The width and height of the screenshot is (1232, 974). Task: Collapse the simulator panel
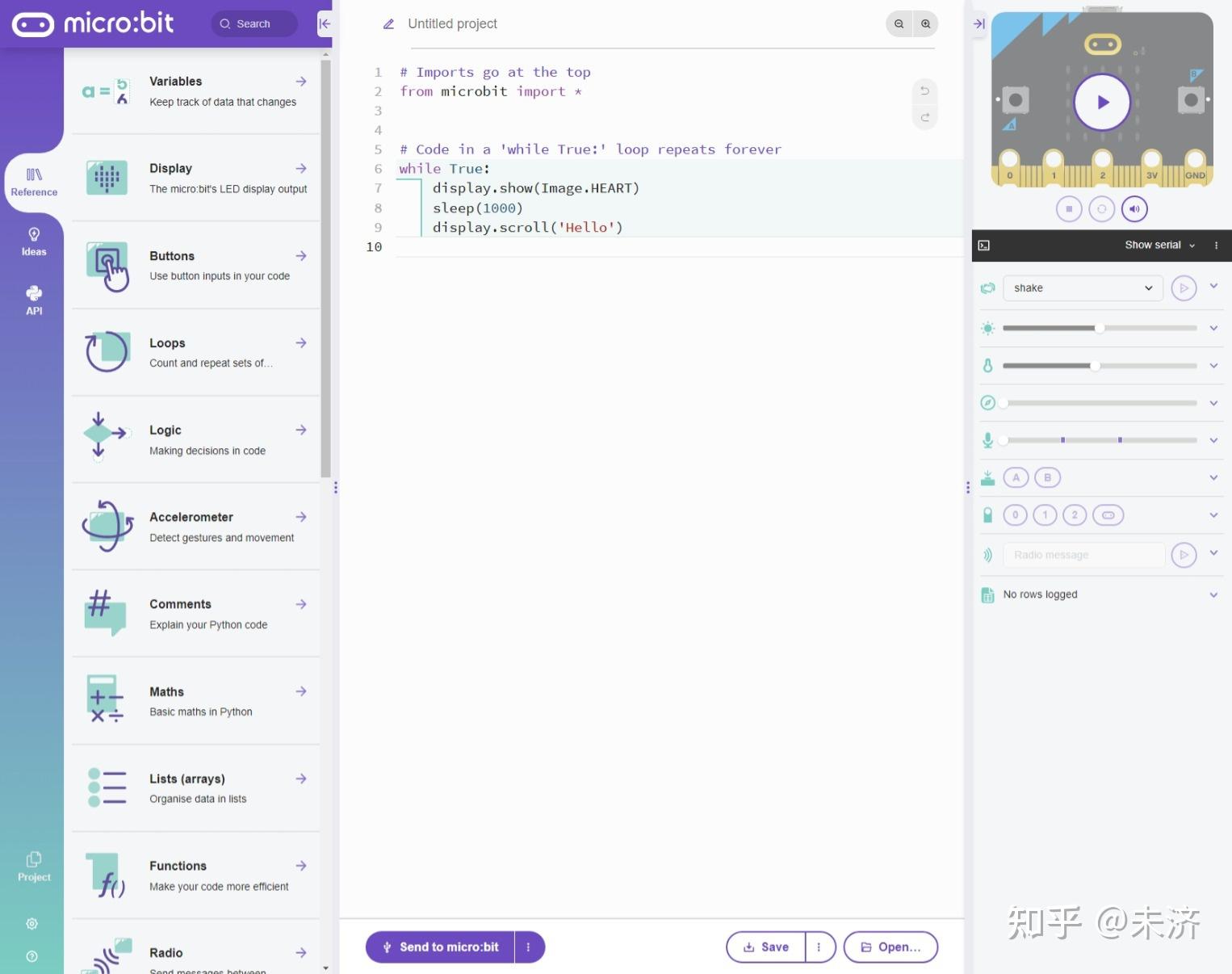click(x=978, y=23)
